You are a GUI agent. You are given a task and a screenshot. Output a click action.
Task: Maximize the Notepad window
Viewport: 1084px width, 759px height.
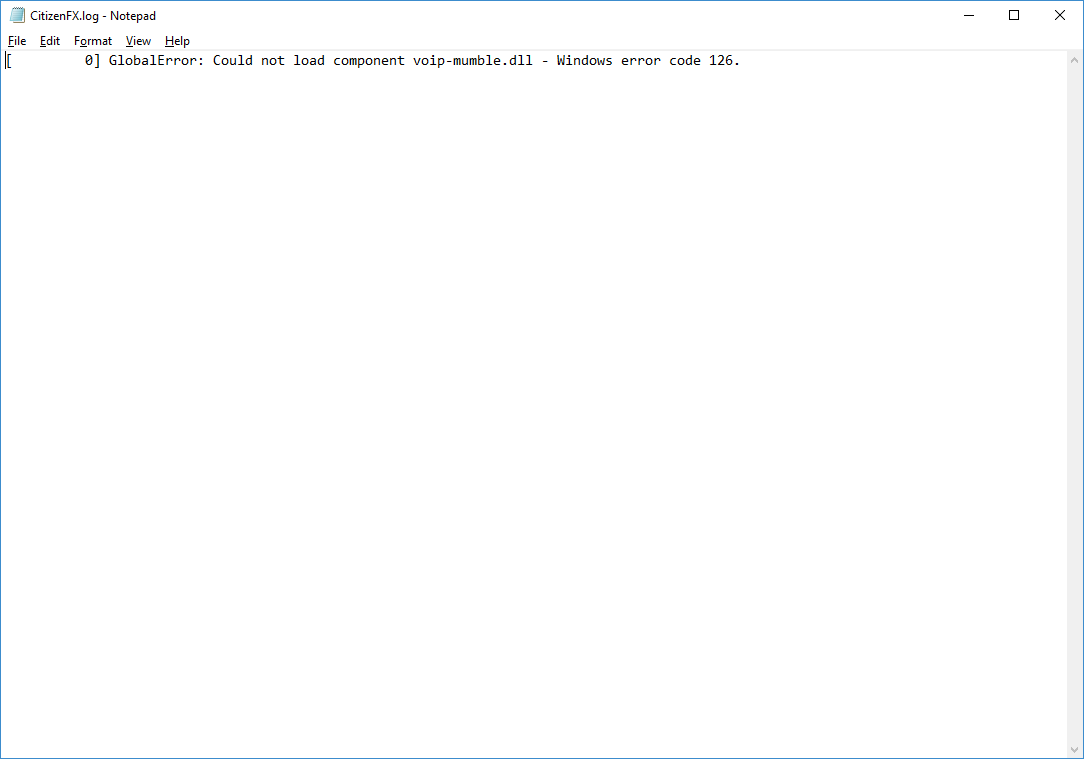1014,15
